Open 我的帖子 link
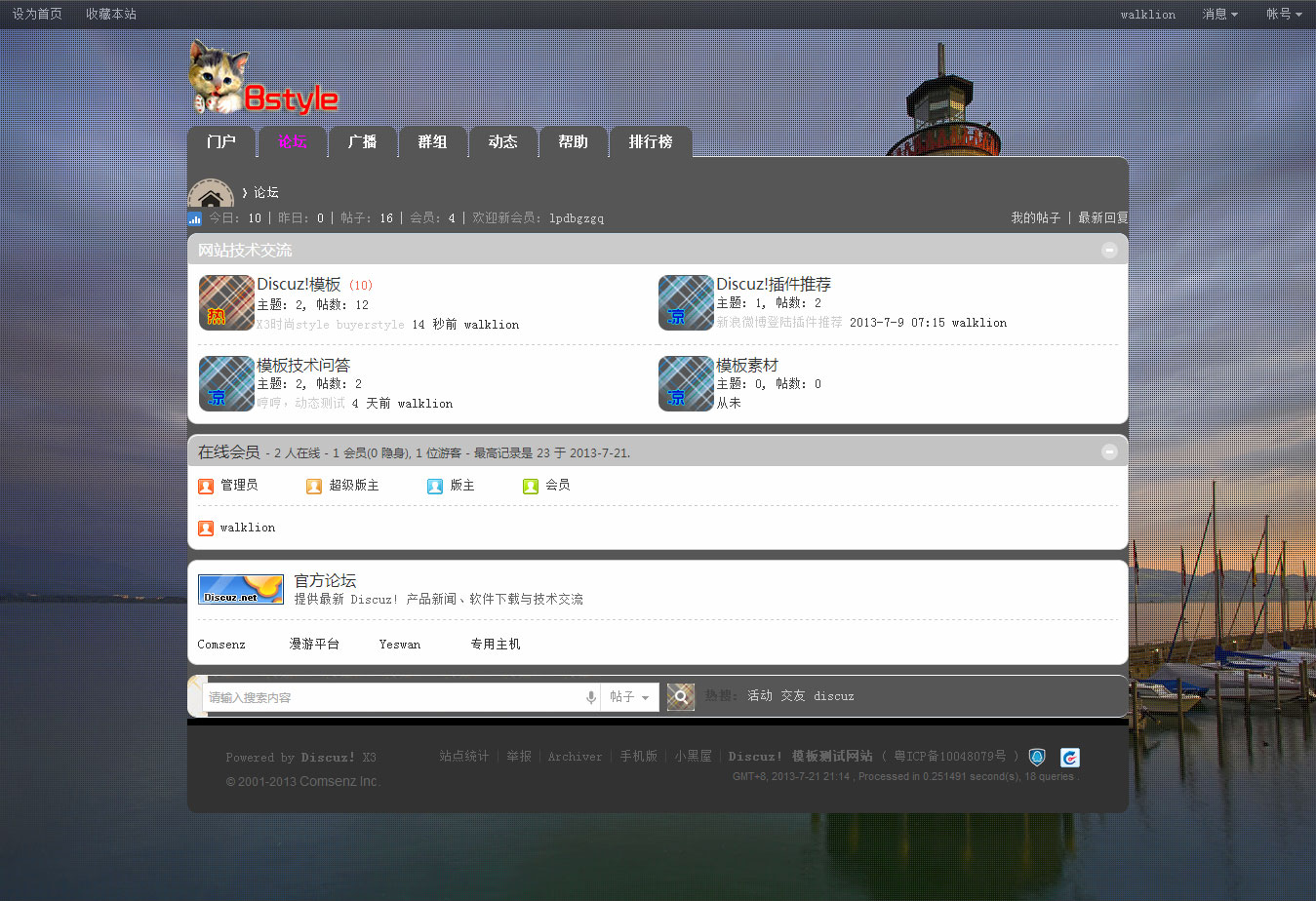 tap(1035, 218)
